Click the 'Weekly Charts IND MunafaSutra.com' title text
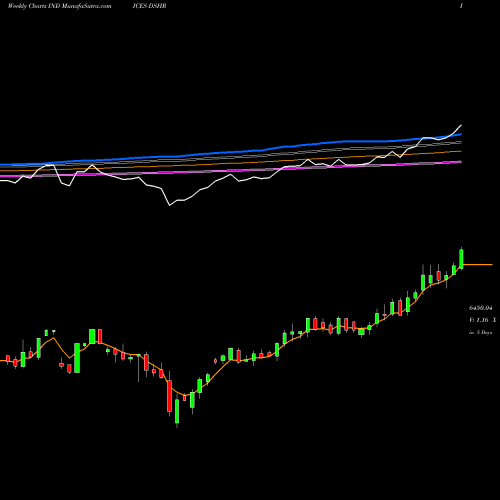This screenshot has width=500, height=500. 60,6
